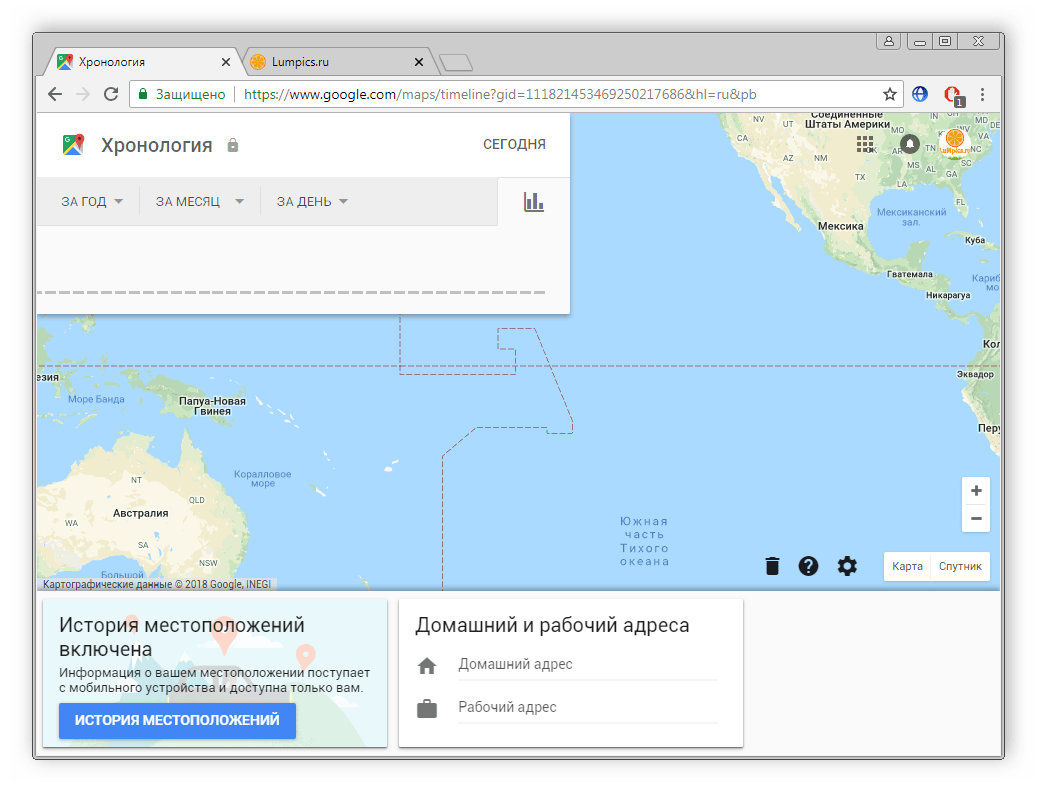Click the trash delete history icon

[x=772, y=566]
